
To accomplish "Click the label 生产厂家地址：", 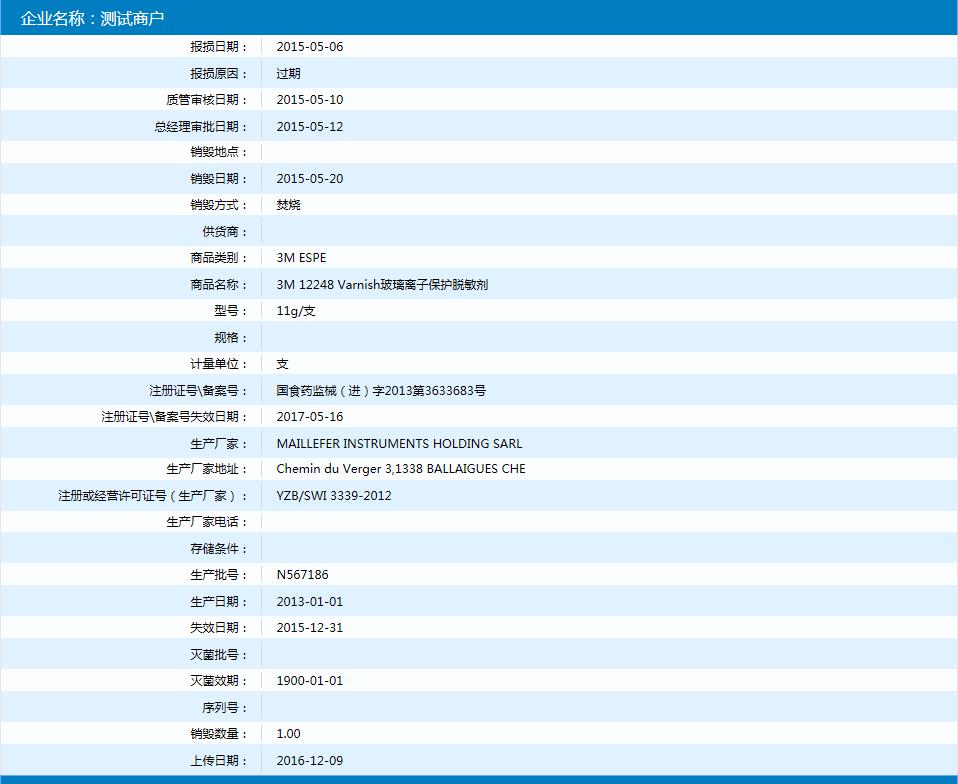I will coord(207,469).
